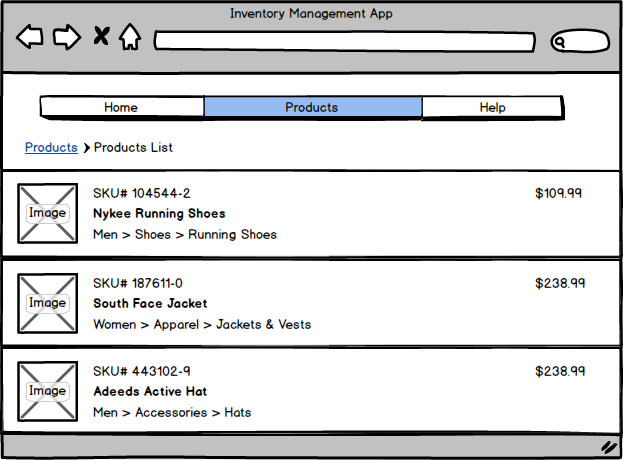
Task: Open Adeeds Active Hat image thumbnail
Action: (x=47, y=391)
